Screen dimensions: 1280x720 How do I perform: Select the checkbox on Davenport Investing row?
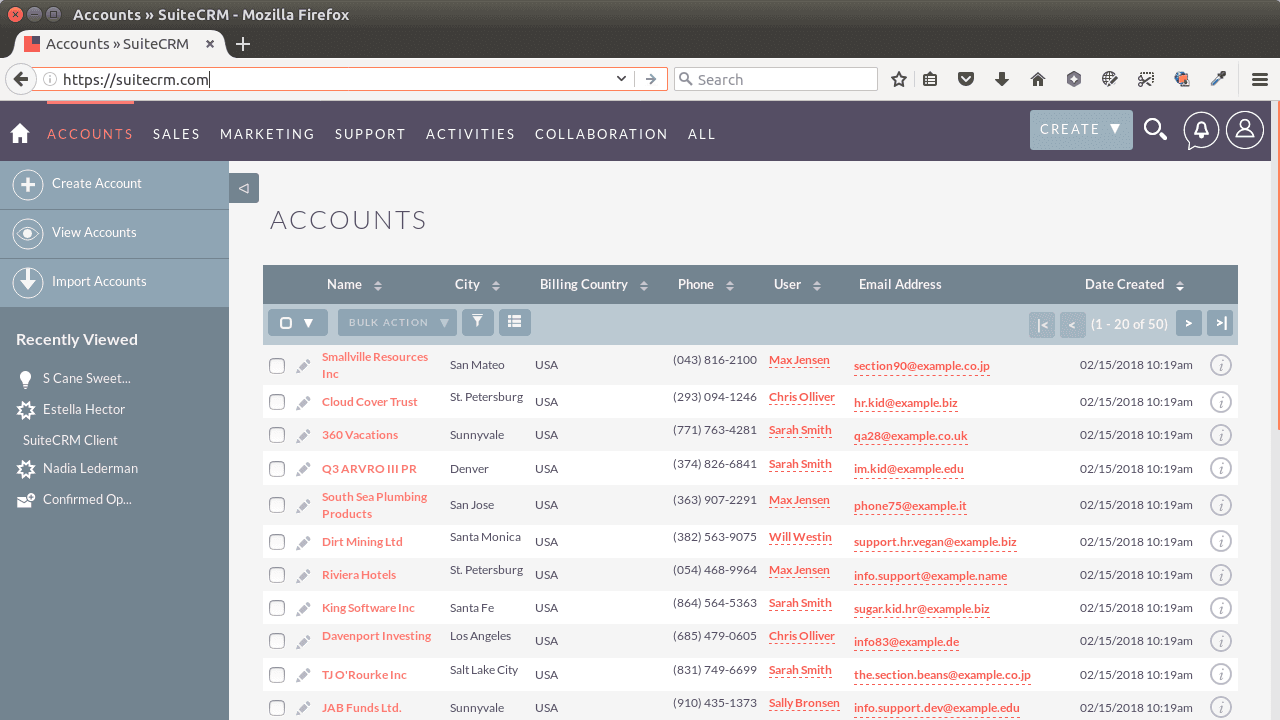[x=277, y=640]
